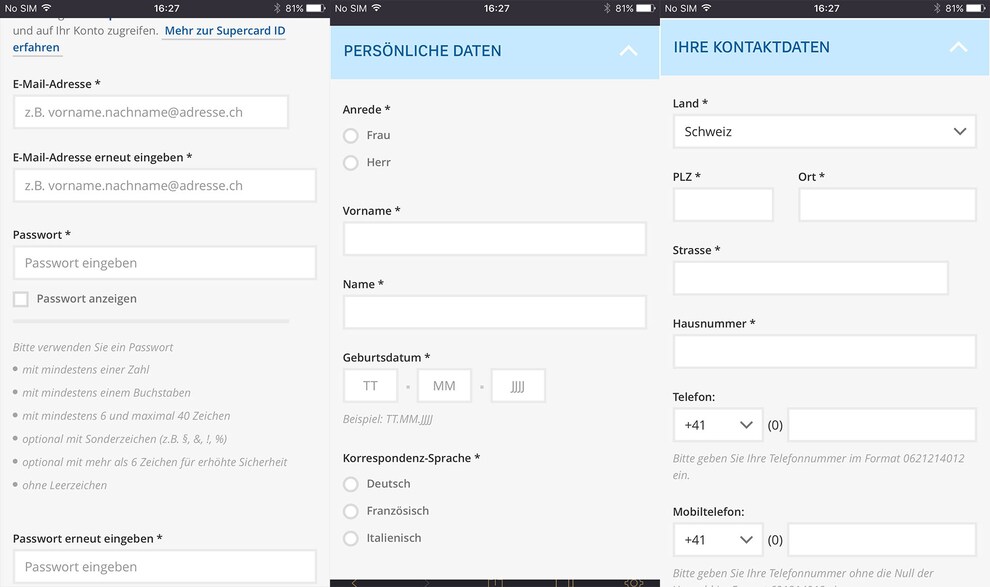Focus the Passwort erneut eingeben field
Screen dimensions: 990x587
coord(165,567)
